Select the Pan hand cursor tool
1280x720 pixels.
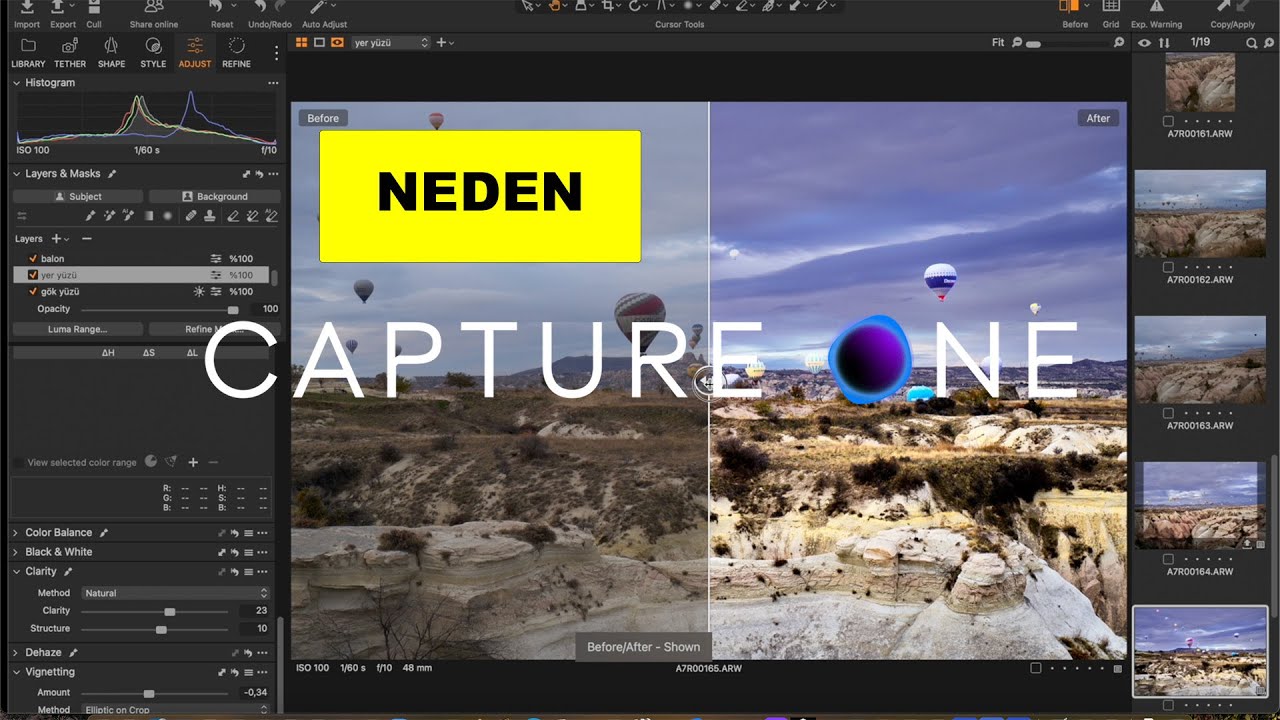click(555, 6)
